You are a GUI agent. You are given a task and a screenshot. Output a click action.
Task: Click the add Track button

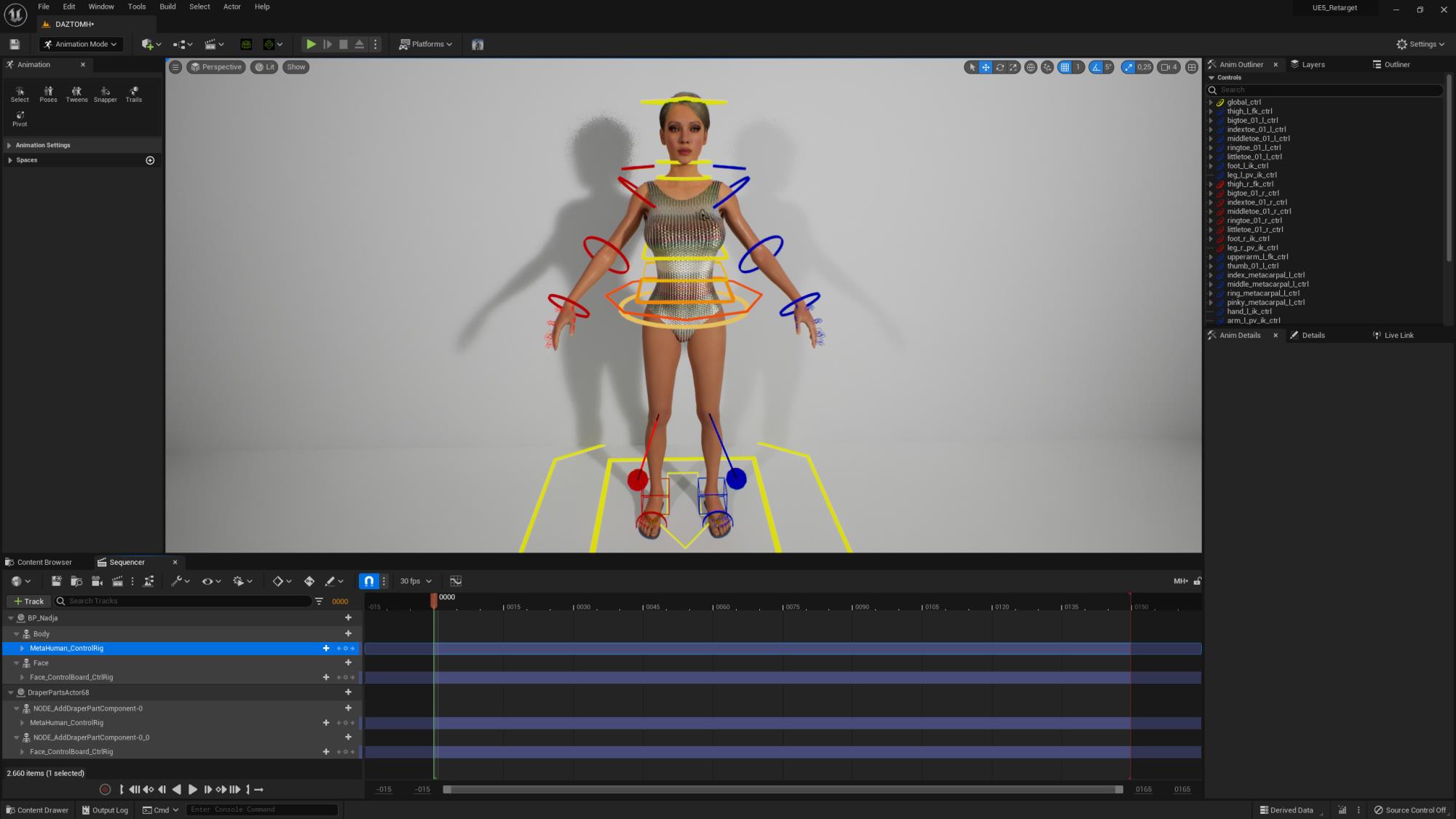tap(29, 601)
